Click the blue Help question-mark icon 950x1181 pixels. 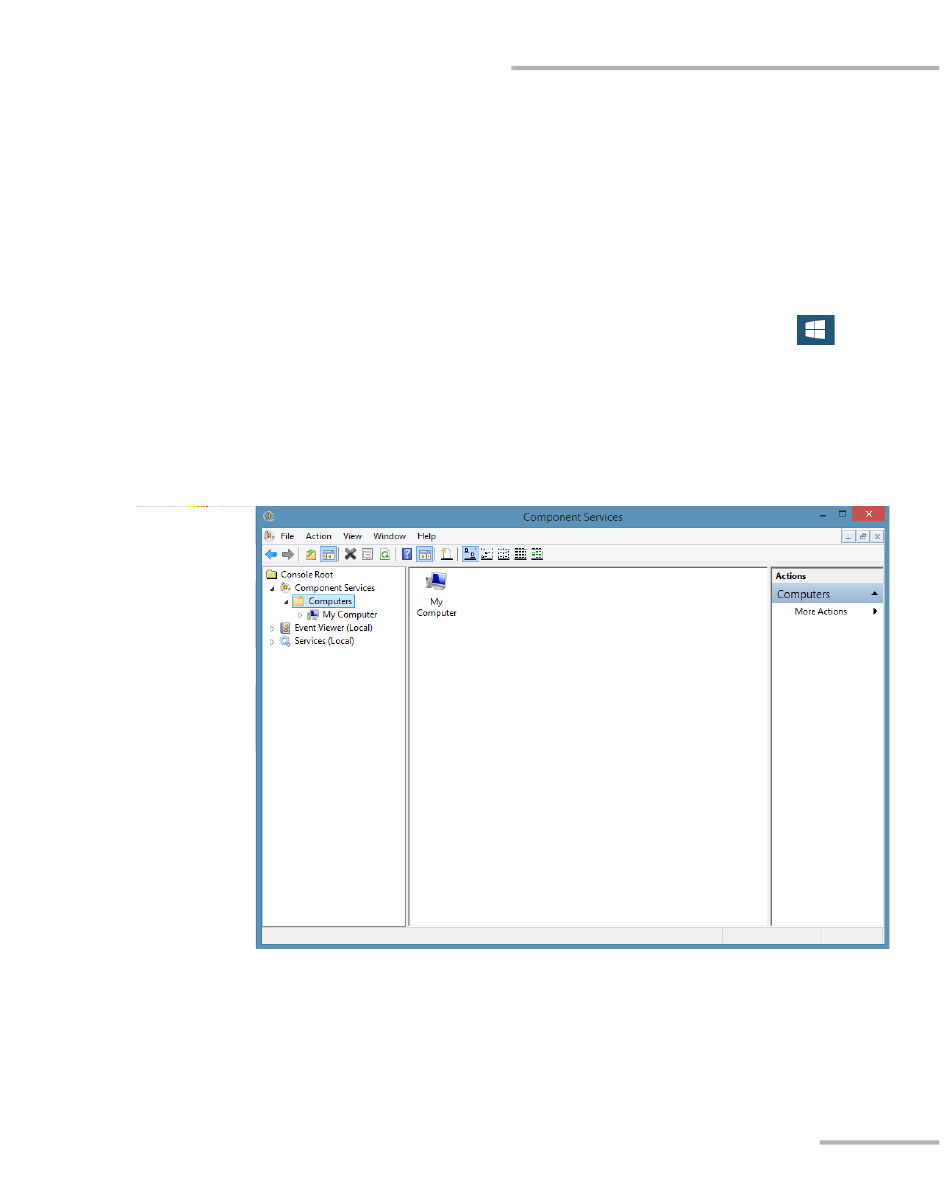[x=407, y=554]
